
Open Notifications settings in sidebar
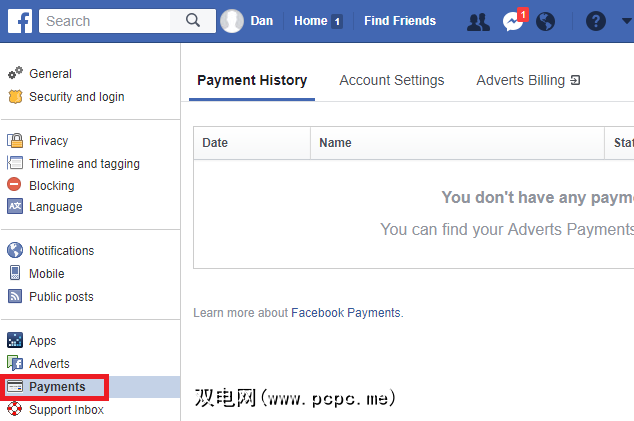tap(61, 250)
